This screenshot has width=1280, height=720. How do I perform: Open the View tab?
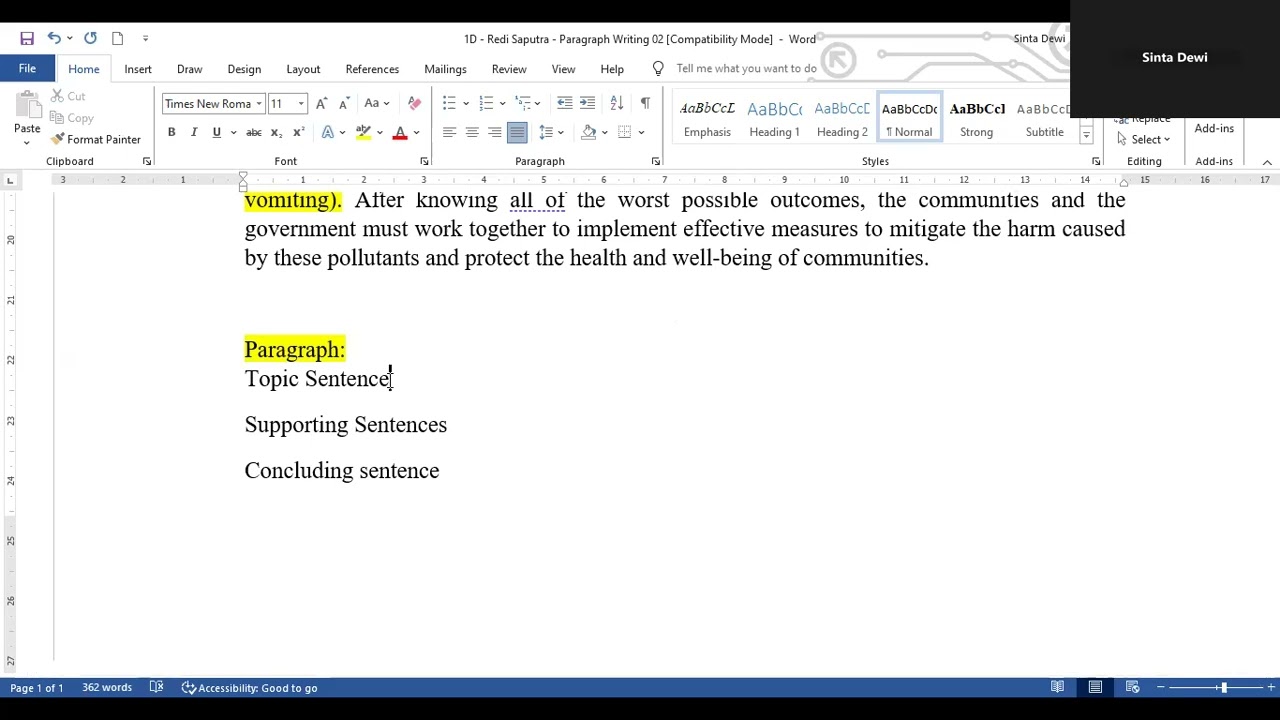pyautogui.click(x=563, y=69)
